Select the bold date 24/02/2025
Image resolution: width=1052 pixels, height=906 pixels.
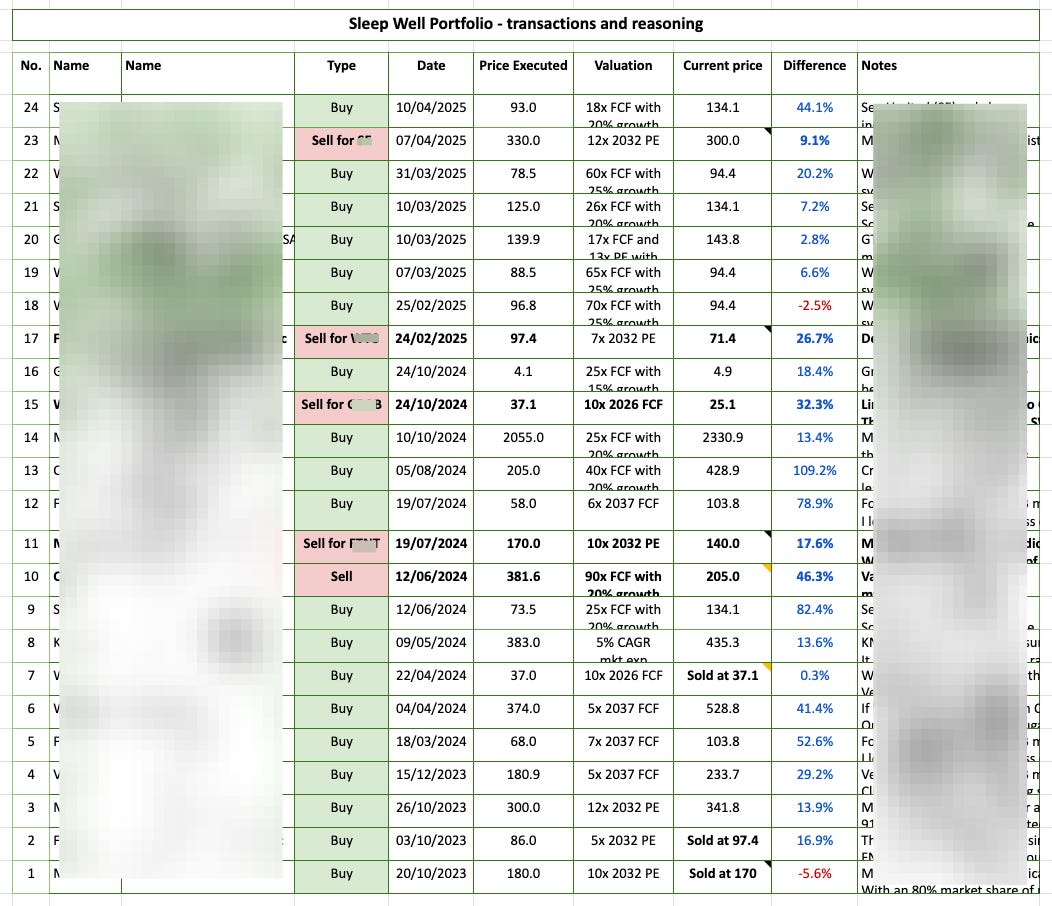(x=431, y=341)
